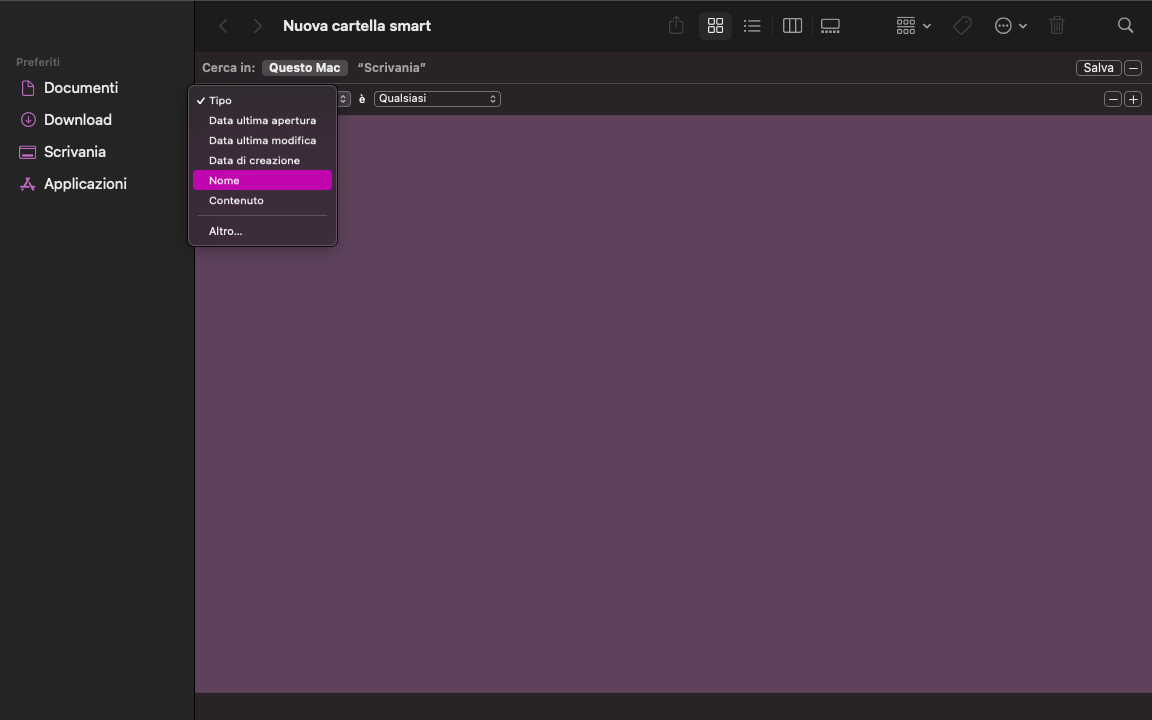The height and width of the screenshot is (720, 1152).
Task: Open search with magnifying glass icon
Action: click(1125, 26)
